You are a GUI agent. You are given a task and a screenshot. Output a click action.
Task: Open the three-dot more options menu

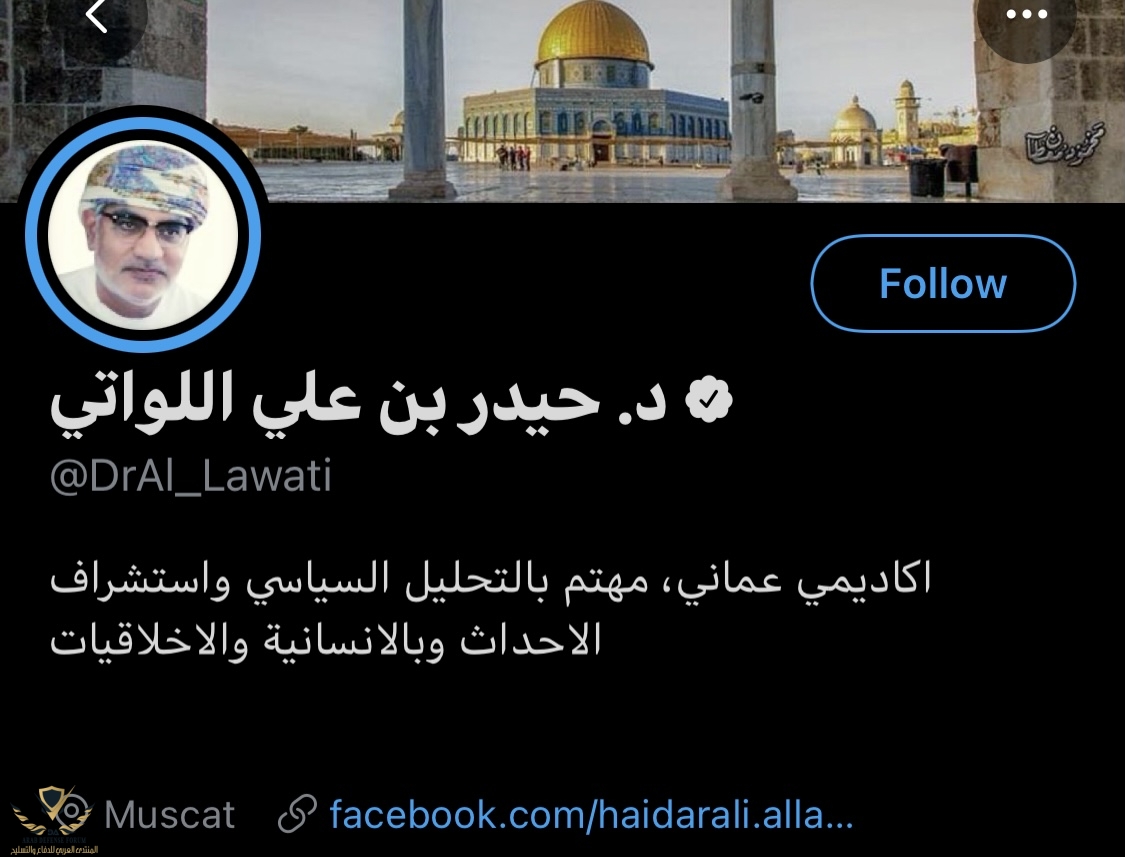[x=1027, y=16]
